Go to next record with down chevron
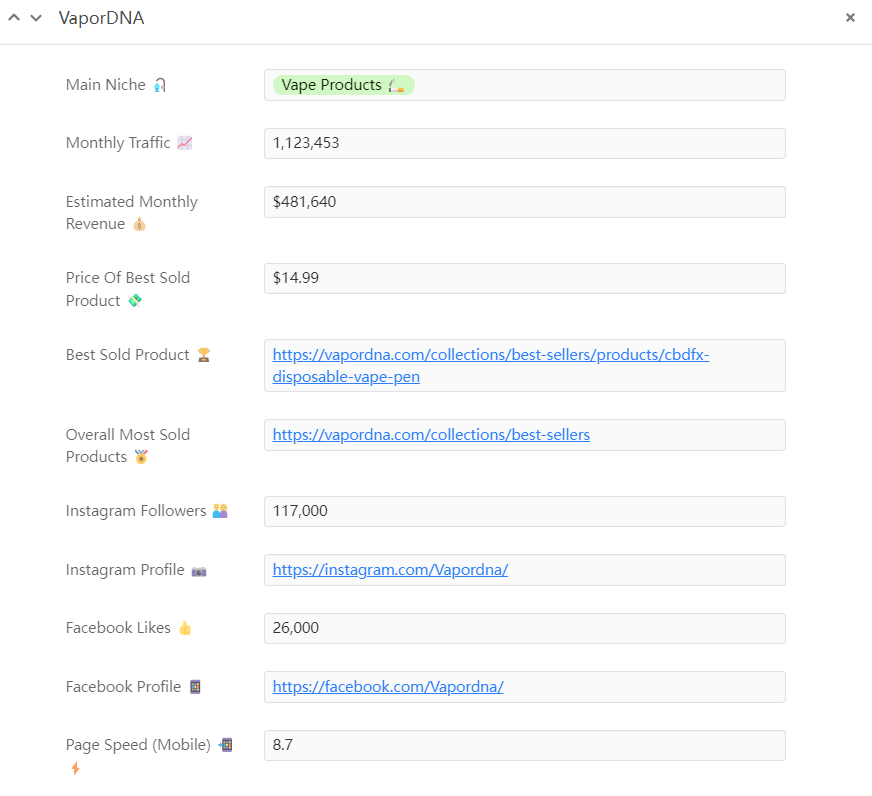 click(x=36, y=18)
